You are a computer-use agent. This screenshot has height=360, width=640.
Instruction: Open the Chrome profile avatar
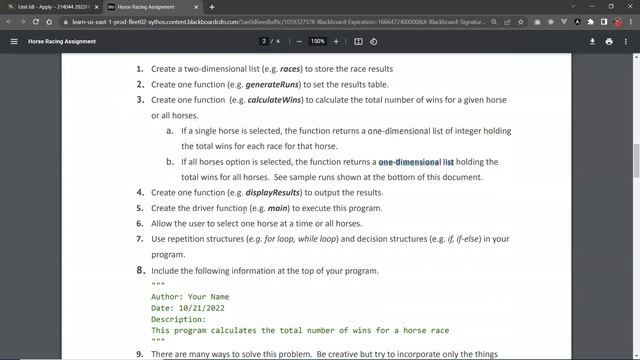click(618, 22)
